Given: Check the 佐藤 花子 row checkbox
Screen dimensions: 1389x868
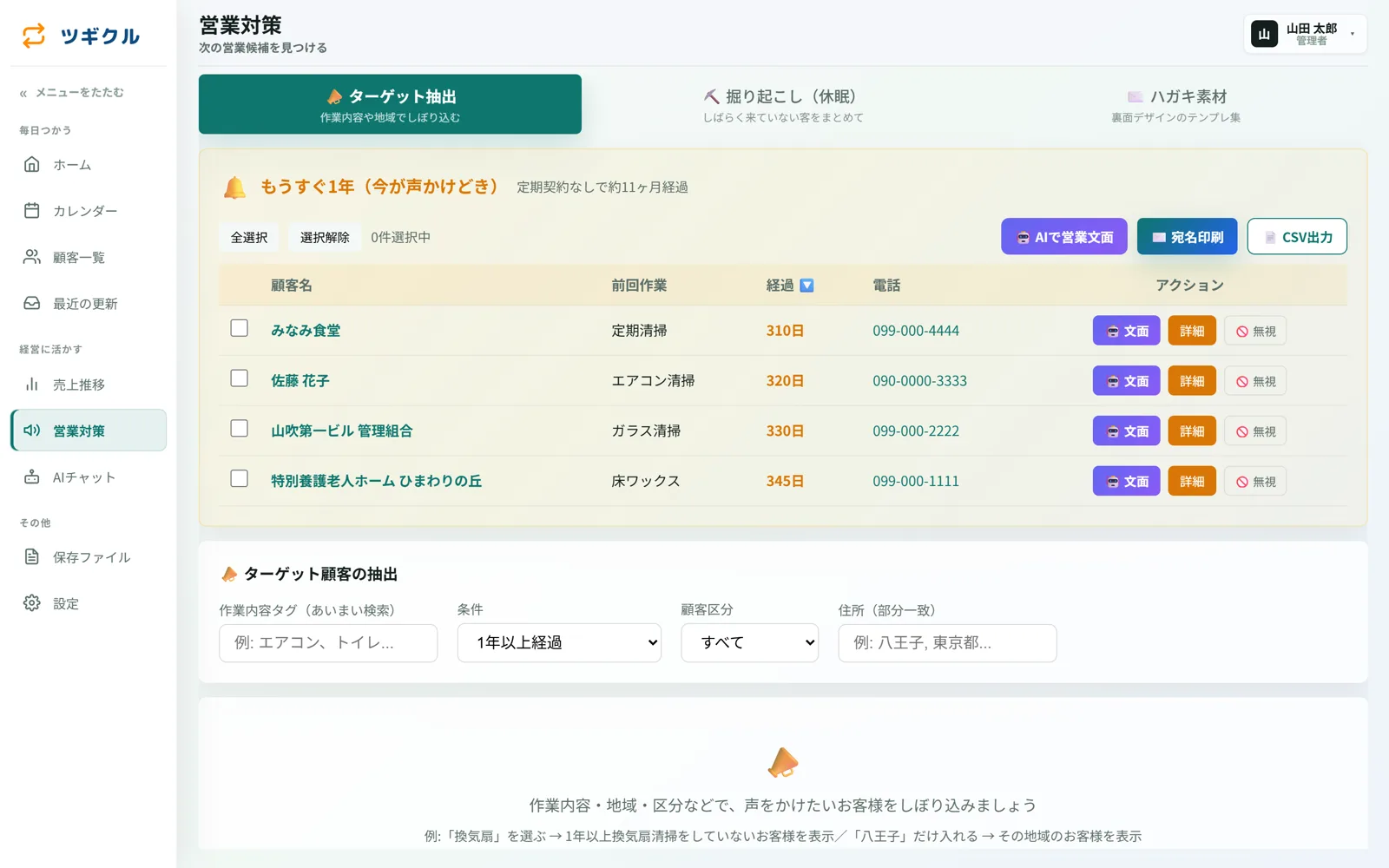Looking at the screenshot, I should tap(240, 378).
